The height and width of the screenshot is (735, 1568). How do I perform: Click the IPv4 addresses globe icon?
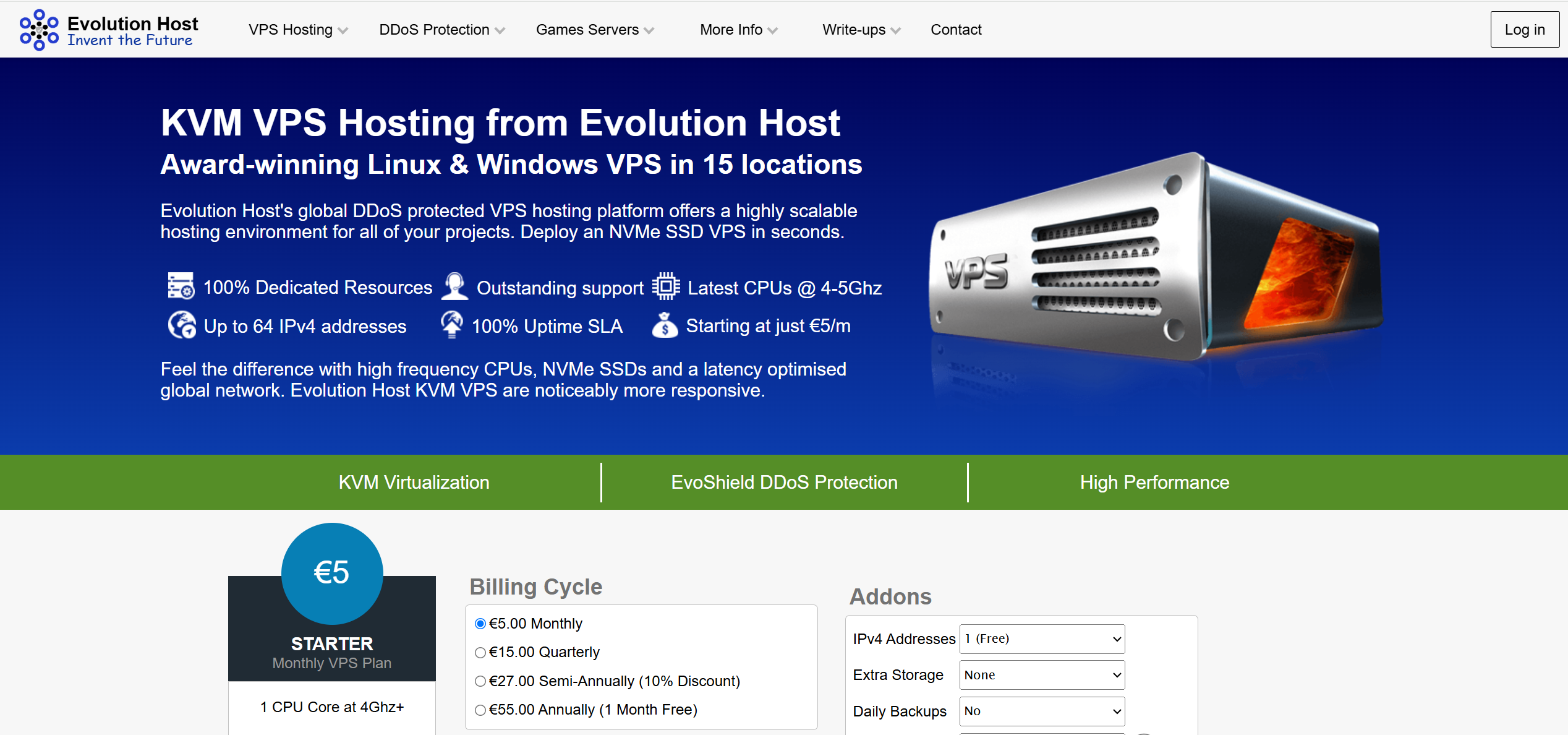pyautogui.click(x=182, y=325)
